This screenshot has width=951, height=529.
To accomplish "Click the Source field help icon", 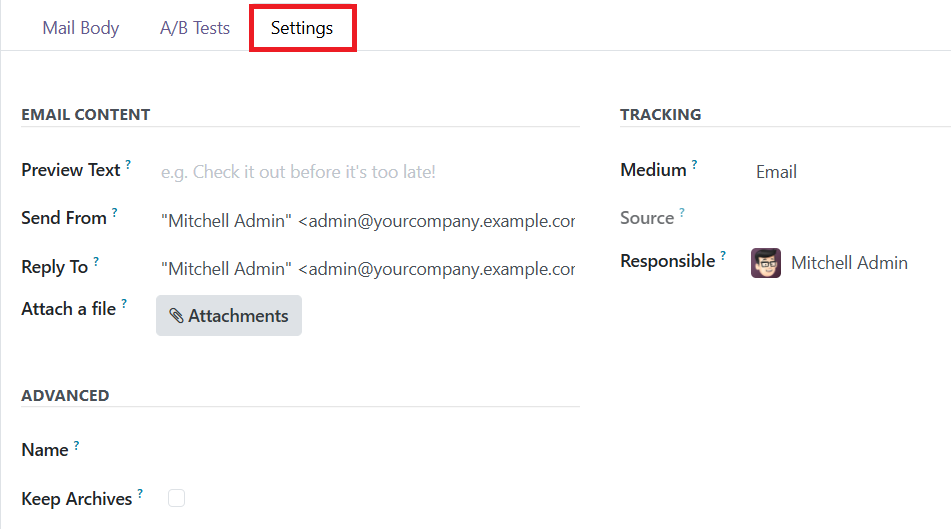I will [682, 212].
